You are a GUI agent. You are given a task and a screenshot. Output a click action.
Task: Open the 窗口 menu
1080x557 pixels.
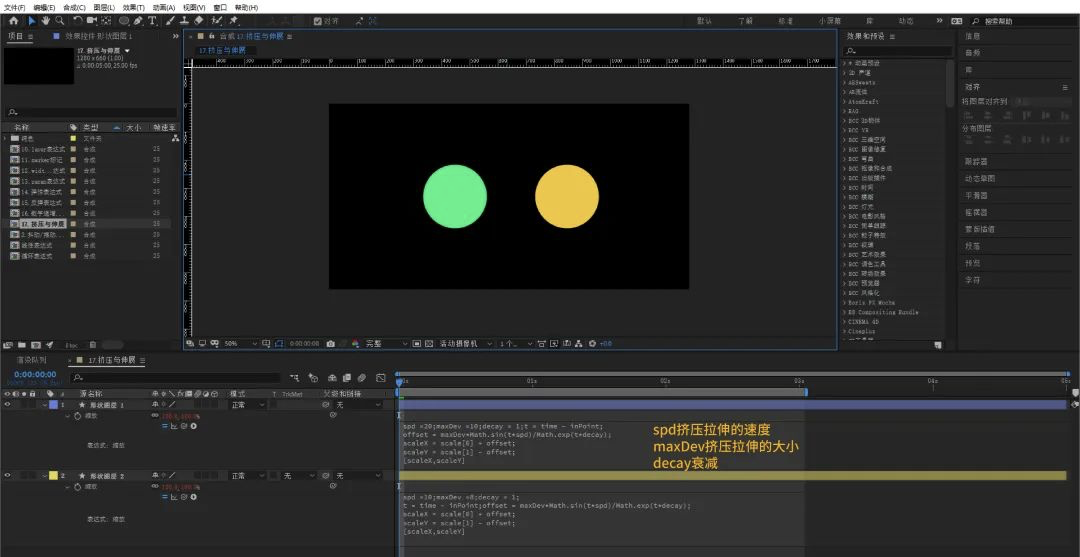click(x=220, y=7)
